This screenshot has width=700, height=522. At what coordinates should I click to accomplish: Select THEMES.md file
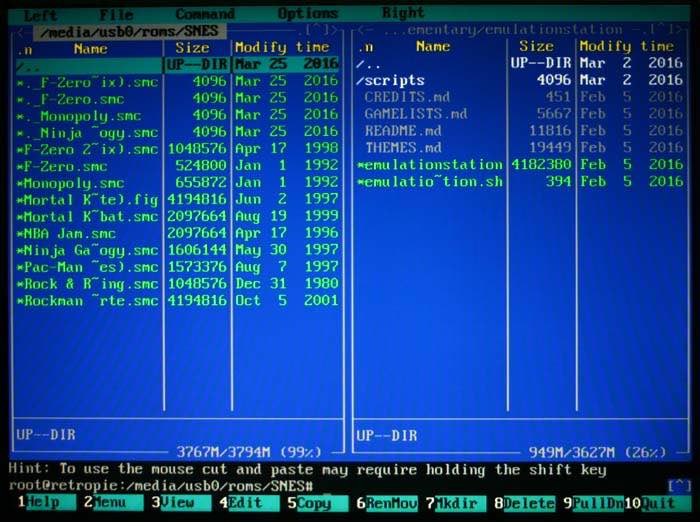[x=520, y=148]
